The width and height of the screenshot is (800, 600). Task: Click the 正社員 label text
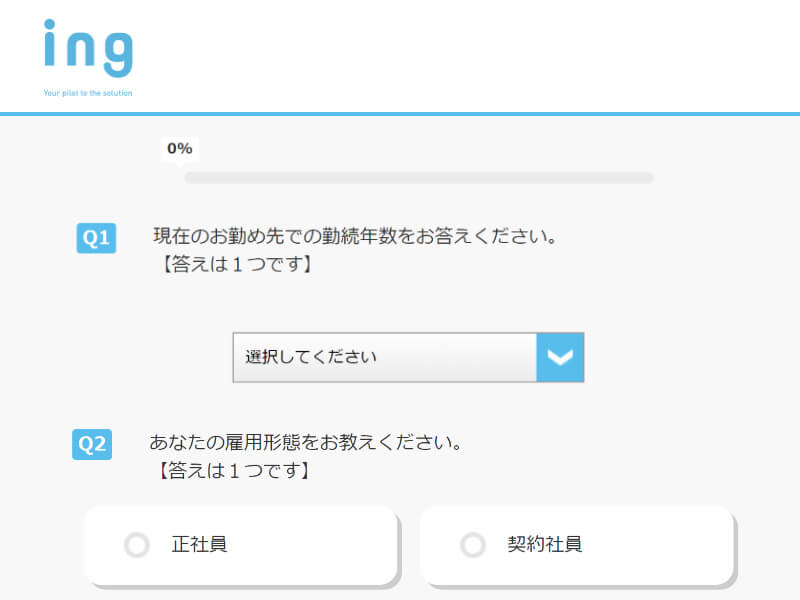click(x=199, y=544)
